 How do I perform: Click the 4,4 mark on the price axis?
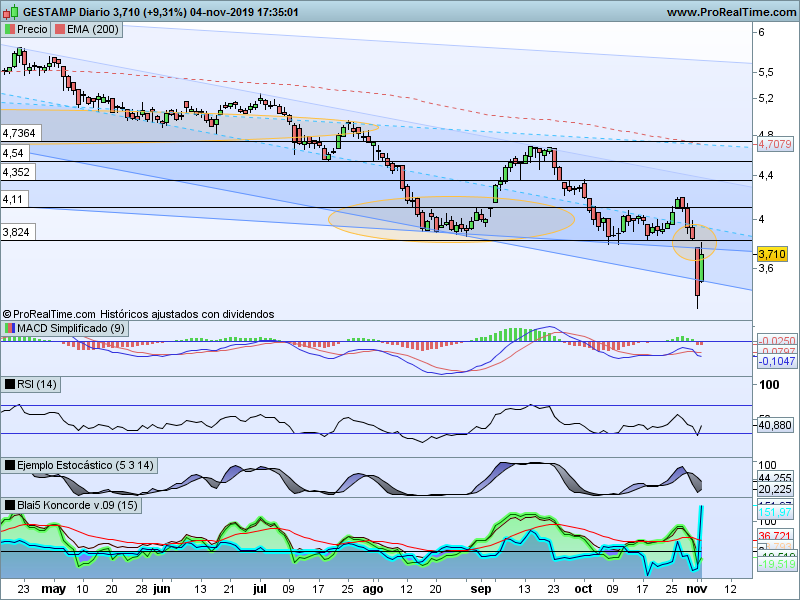click(x=766, y=176)
